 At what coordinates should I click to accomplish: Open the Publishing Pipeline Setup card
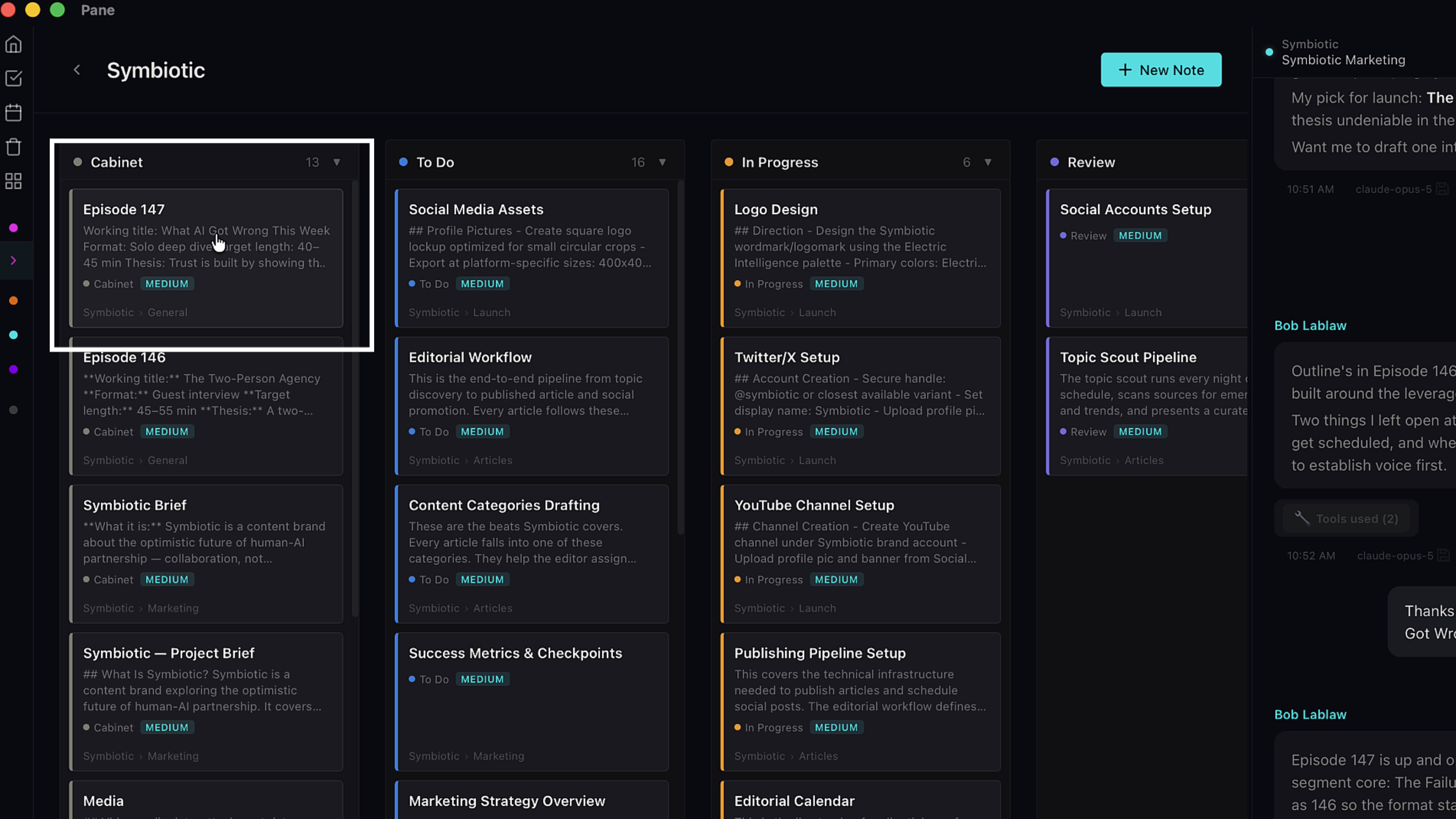[861, 702]
